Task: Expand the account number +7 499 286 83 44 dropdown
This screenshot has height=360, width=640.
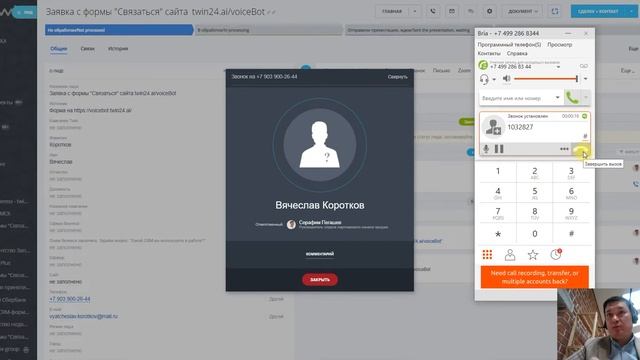Action: point(558,67)
